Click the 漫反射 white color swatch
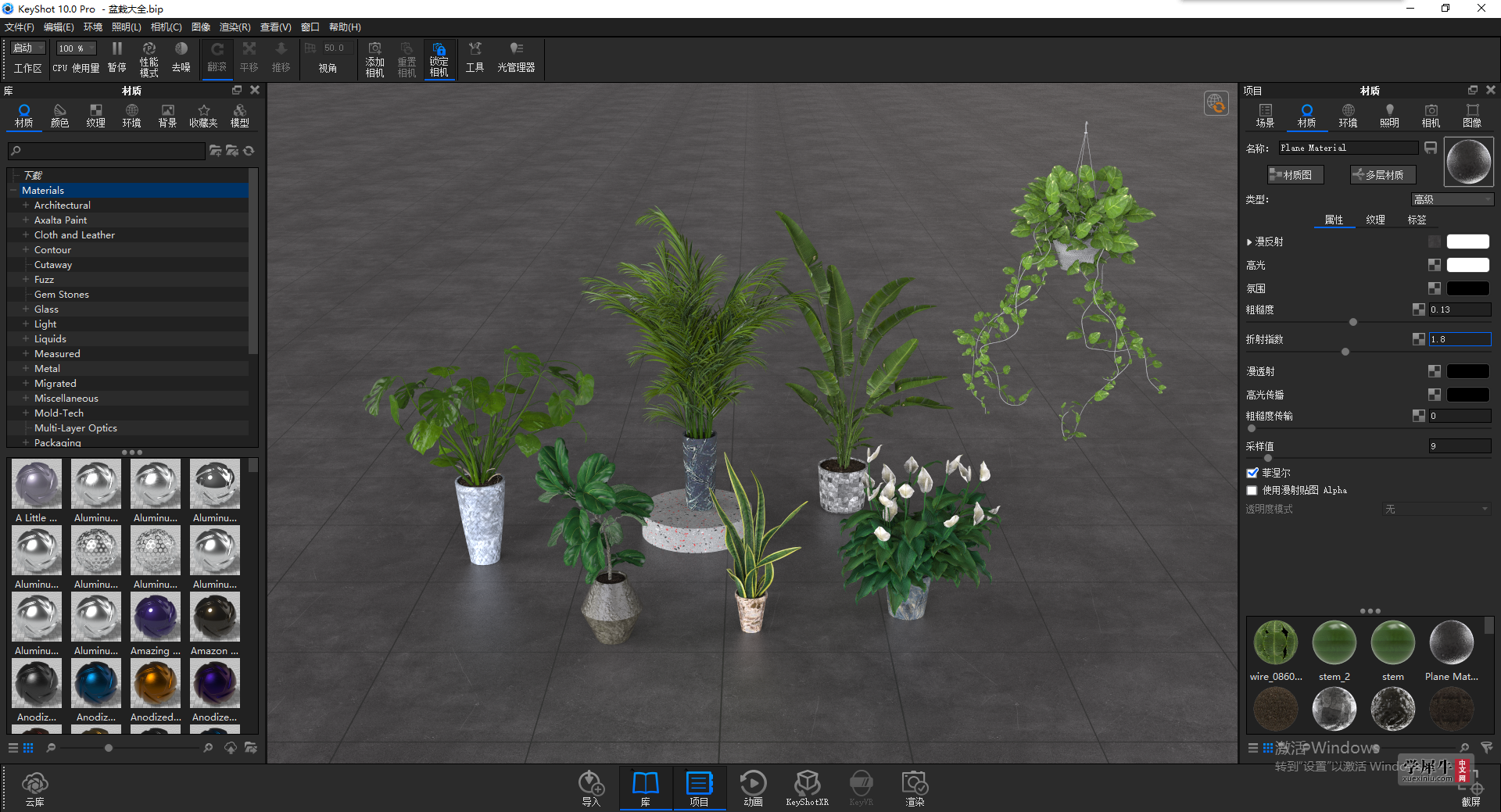This screenshot has width=1501, height=812. click(x=1467, y=241)
